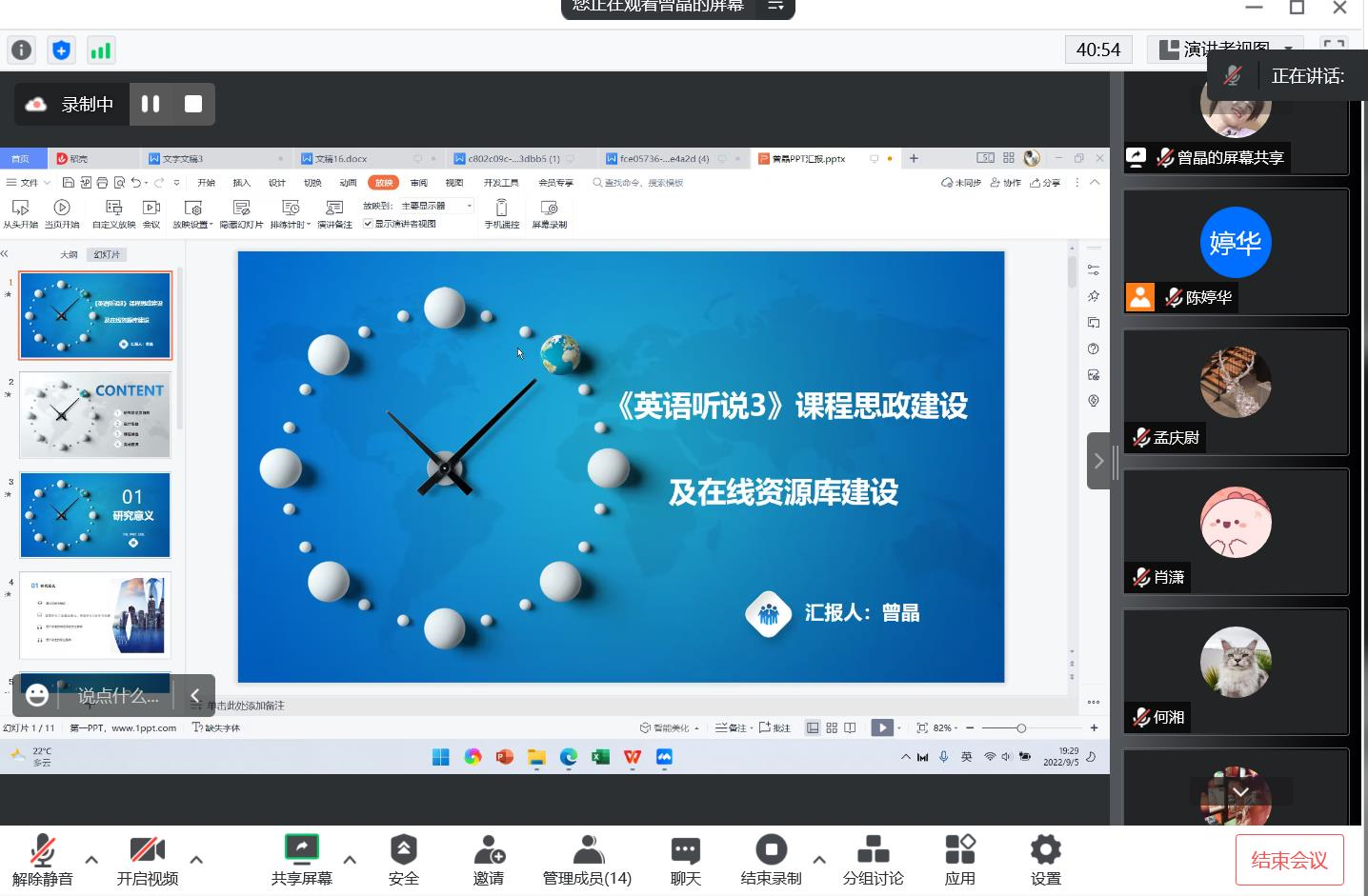
Task: Pause the cloud recording
Action: pyautogui.click(x=151, y=104)
